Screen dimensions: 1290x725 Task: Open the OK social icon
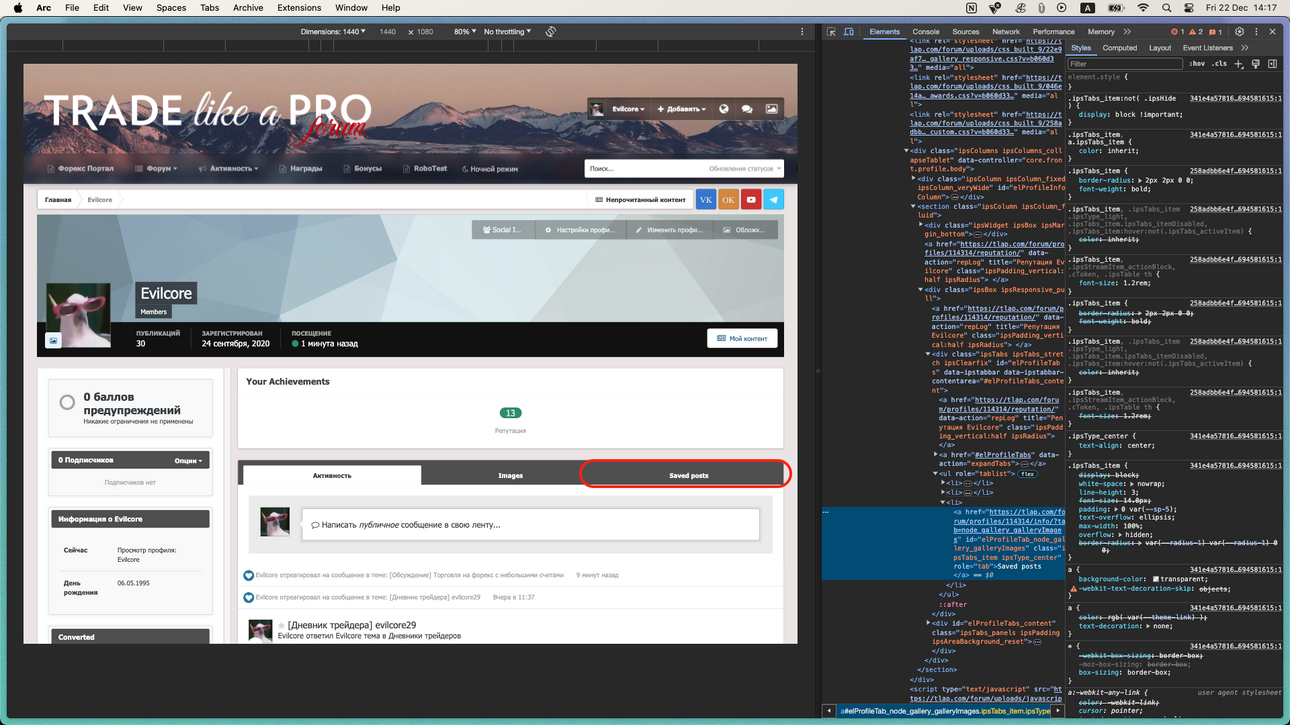click(x=728, y=200)
